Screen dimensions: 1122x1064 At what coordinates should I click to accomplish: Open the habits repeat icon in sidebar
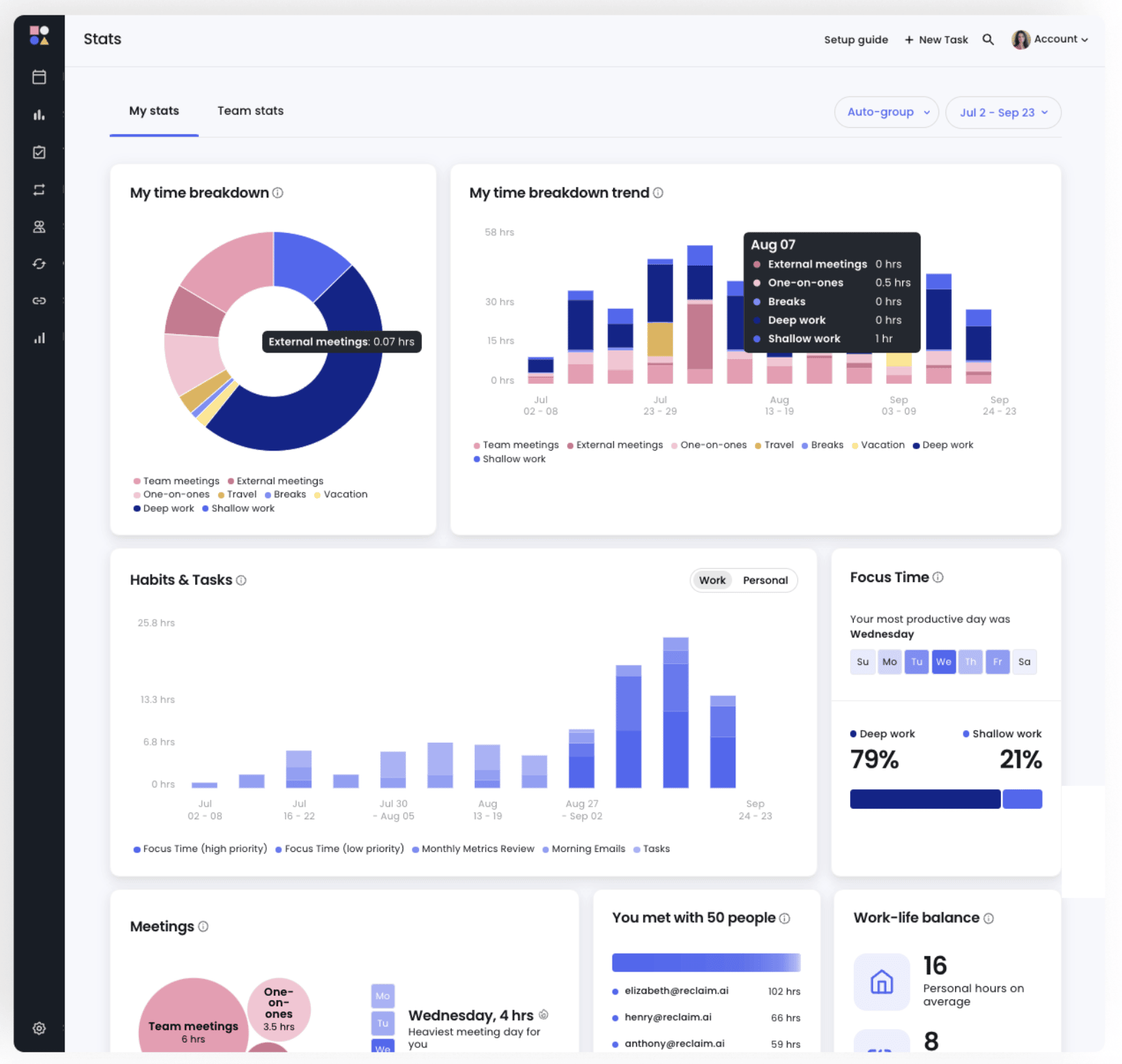click(x=39, y=190)
